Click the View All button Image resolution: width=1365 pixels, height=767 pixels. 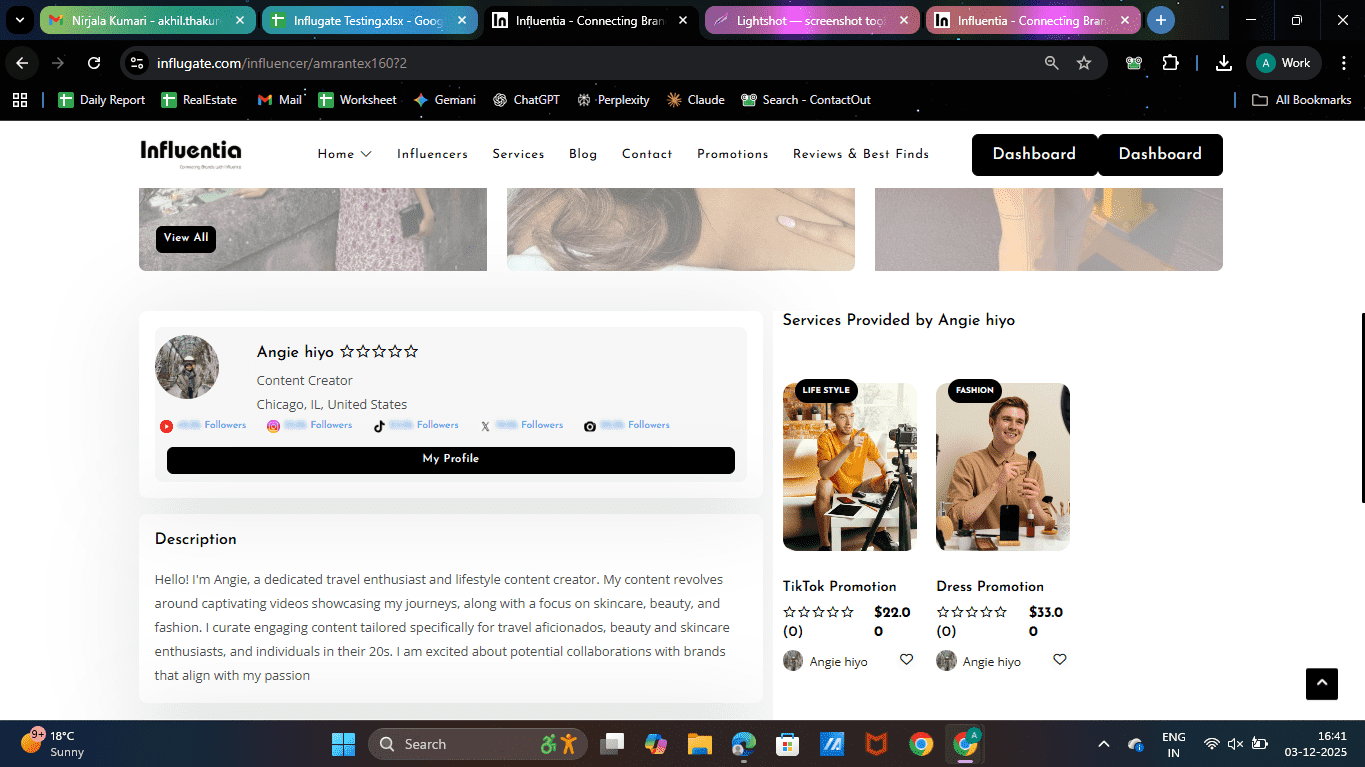point(186,238)
